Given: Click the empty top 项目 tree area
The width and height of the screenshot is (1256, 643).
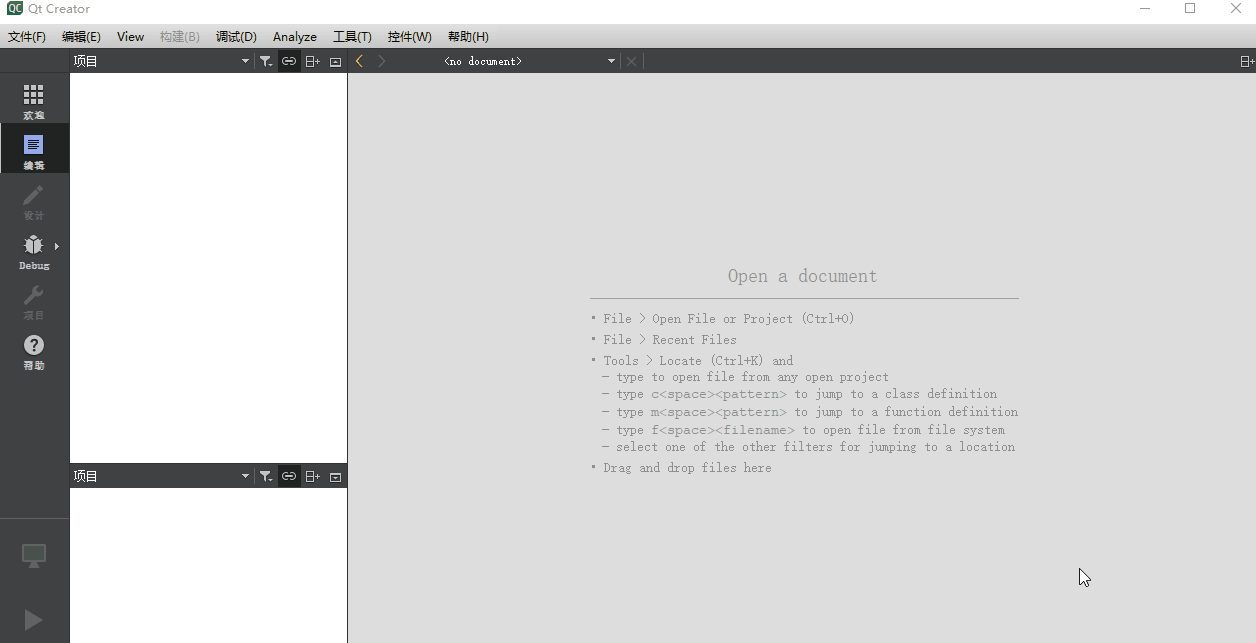Looking at the screenshot, I should click(x=208, y=267).
